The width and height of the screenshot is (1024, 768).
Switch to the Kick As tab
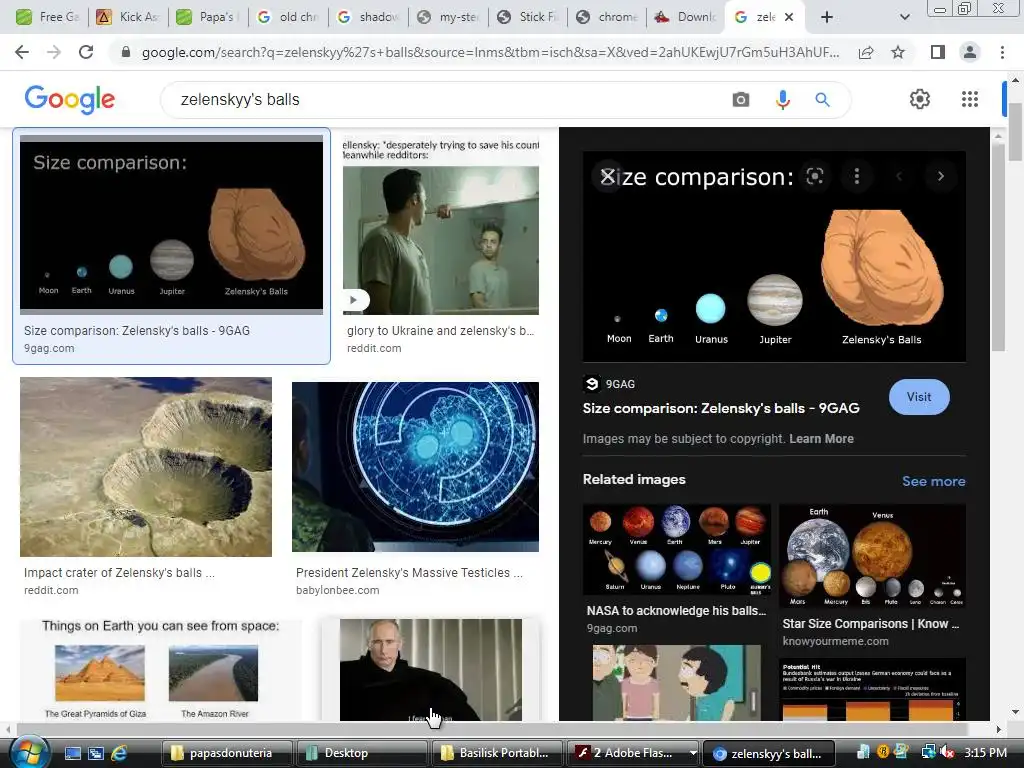(127, 17)
